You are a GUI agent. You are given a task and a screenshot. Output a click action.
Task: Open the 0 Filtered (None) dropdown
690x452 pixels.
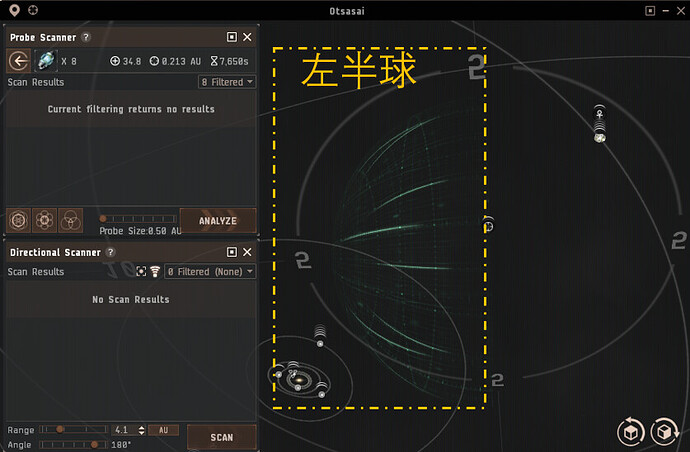(210, 272)
